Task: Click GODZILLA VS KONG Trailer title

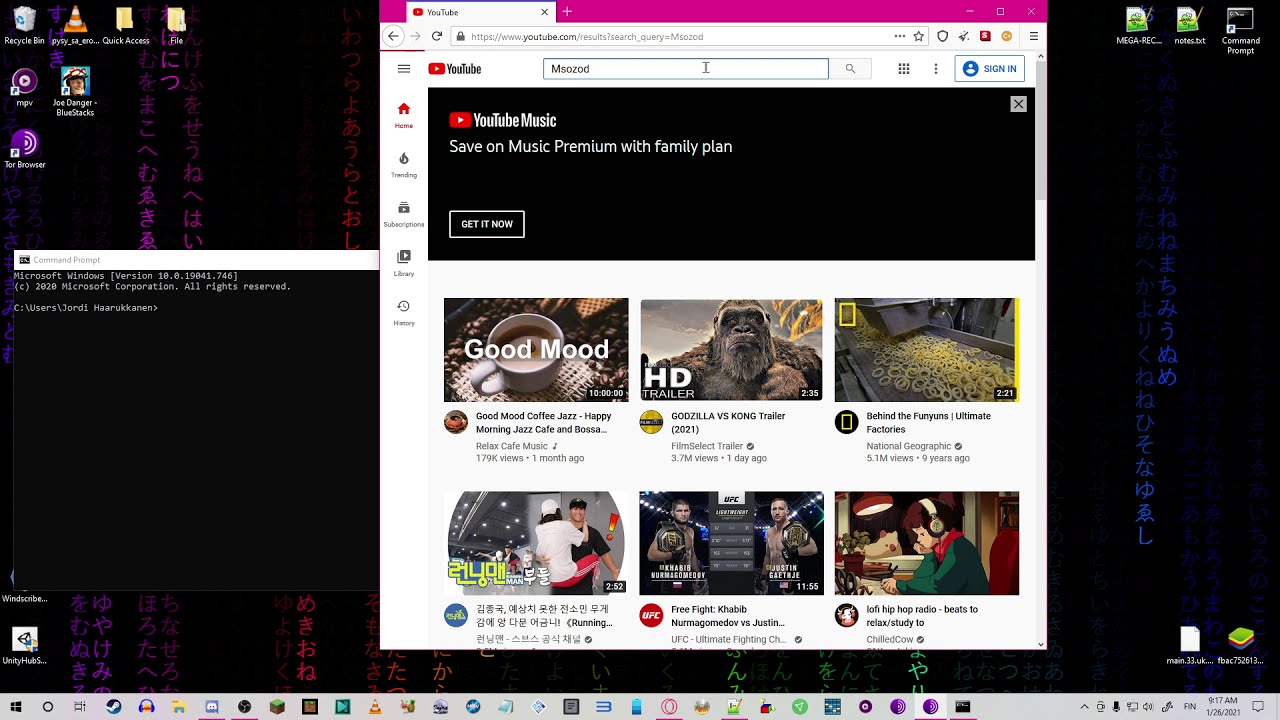Action: pyautogui.click(x=728, y=423)
